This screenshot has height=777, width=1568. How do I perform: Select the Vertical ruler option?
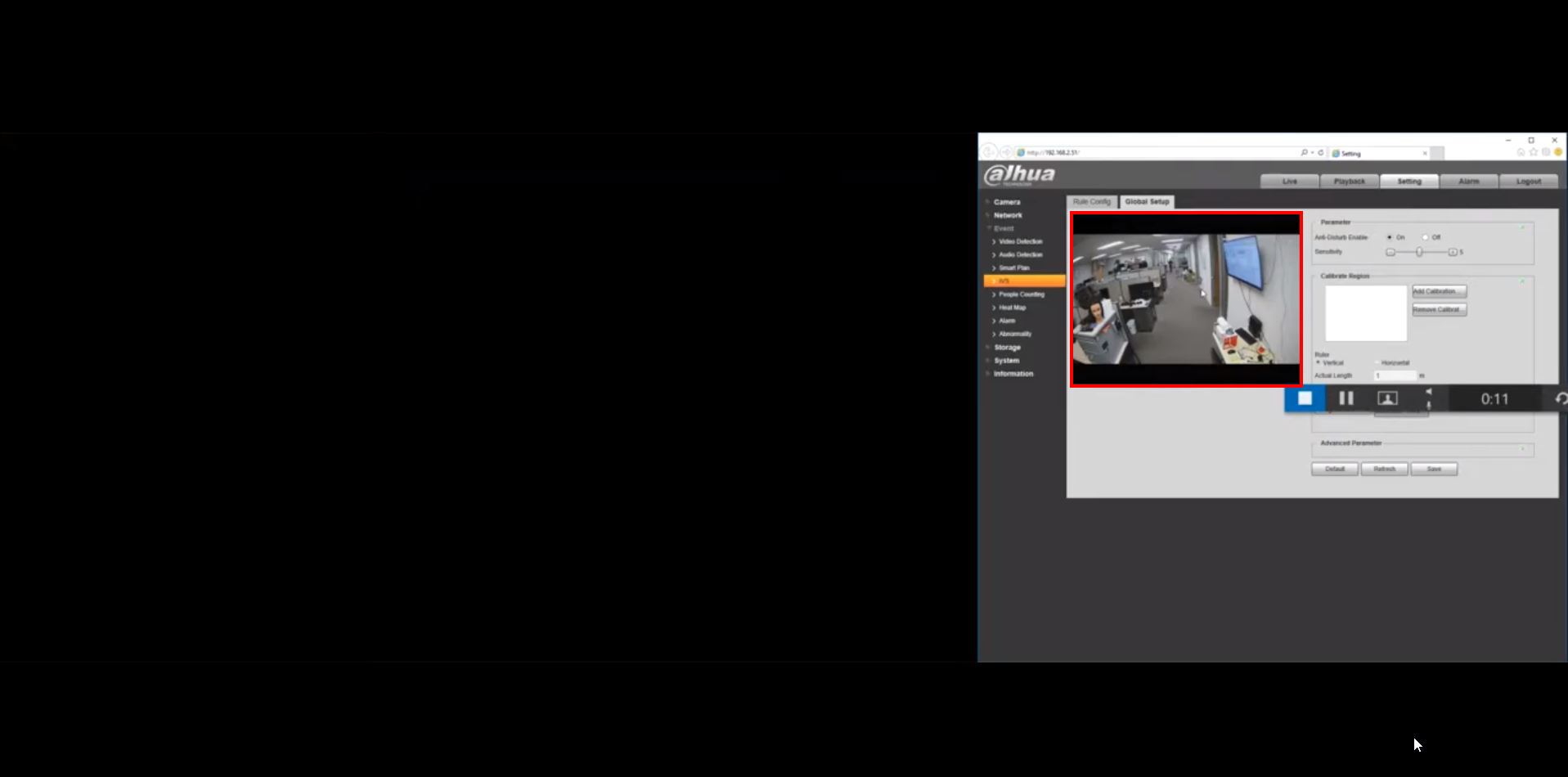[1319, 362]
